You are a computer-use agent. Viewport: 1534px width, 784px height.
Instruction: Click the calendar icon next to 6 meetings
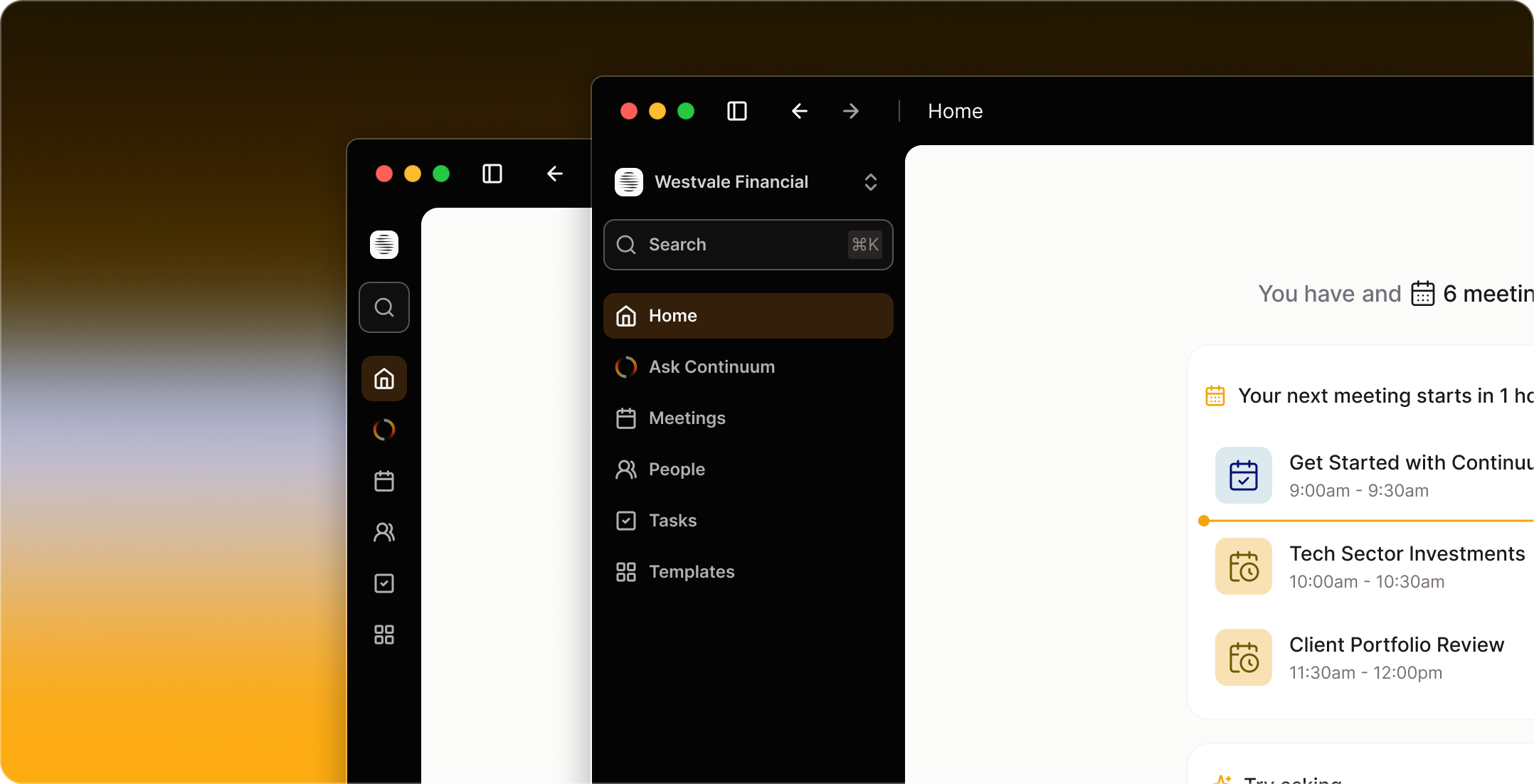click(1422, 293)
